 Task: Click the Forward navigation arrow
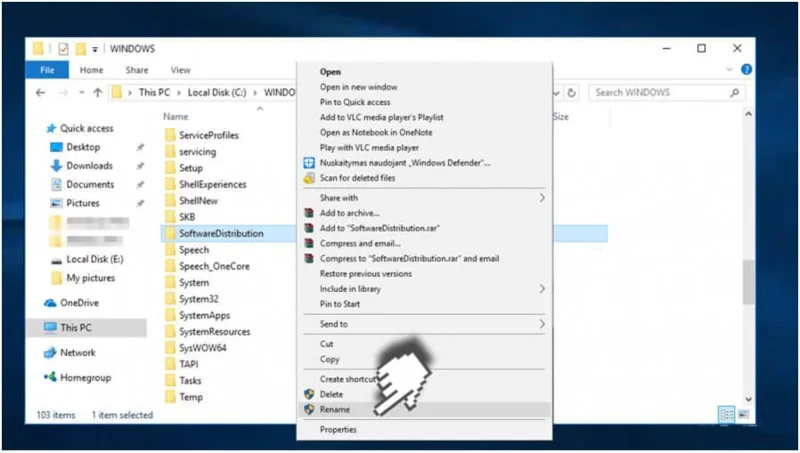point(63,92)
